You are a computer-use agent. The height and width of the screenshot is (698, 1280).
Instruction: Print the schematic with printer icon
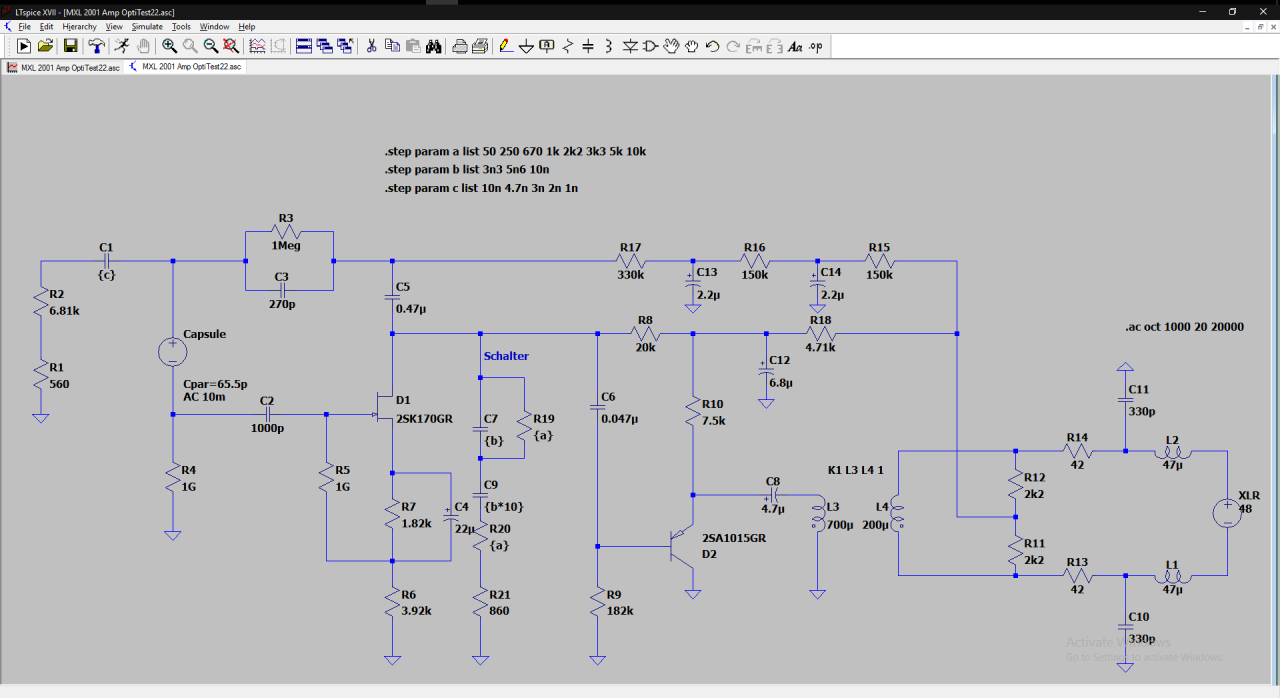pyautogui.click(x=460, y=46)
